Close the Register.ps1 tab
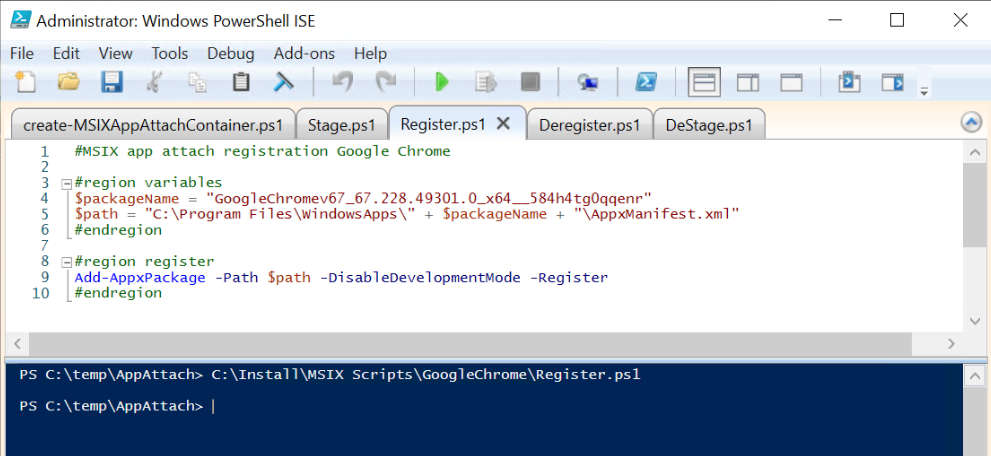 coord(503,124)
